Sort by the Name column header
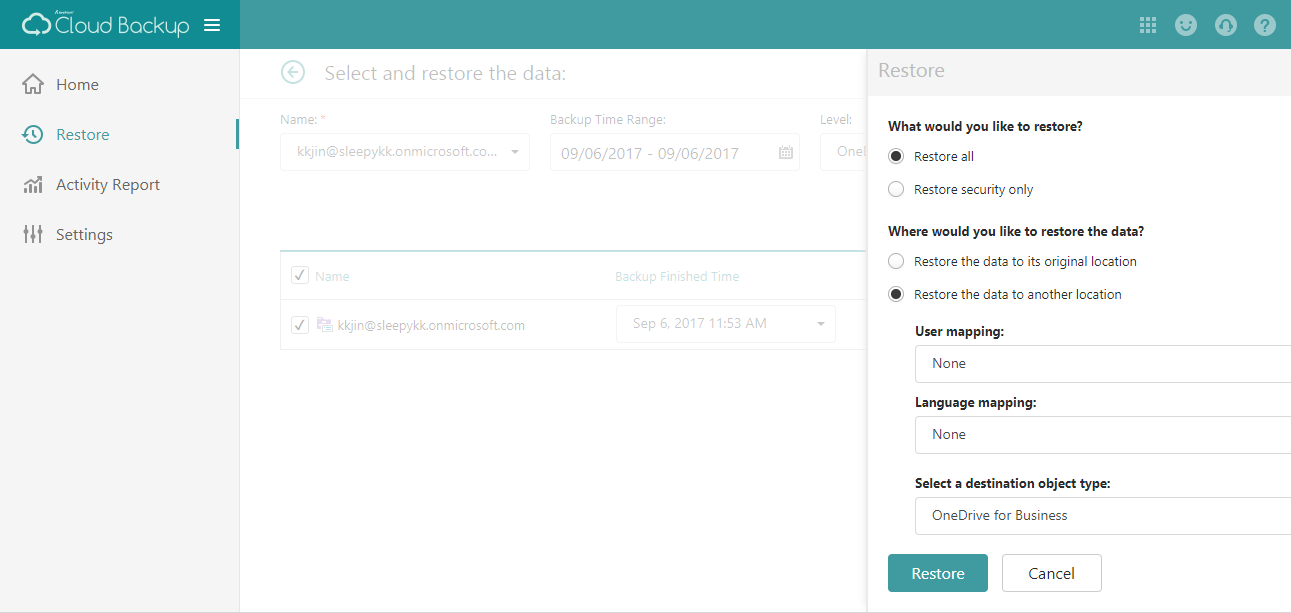The height and width of the screenshot is (613, 1291). (332, 277)
